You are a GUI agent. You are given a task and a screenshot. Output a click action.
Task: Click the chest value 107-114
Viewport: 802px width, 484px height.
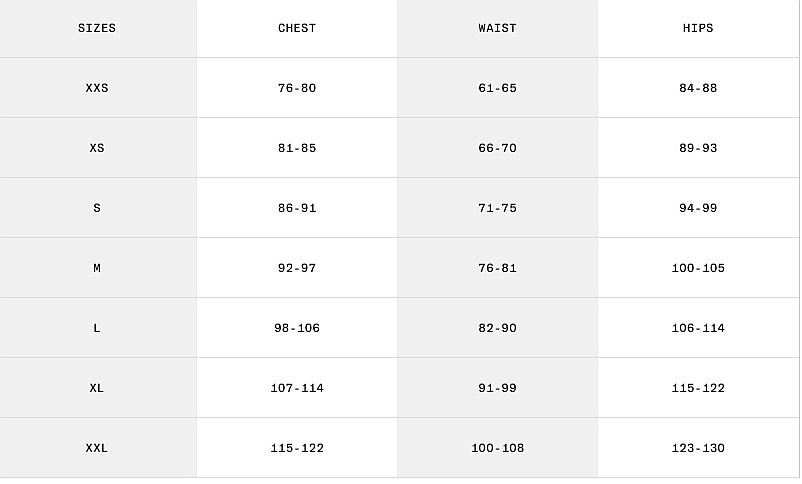click(297, 388)
